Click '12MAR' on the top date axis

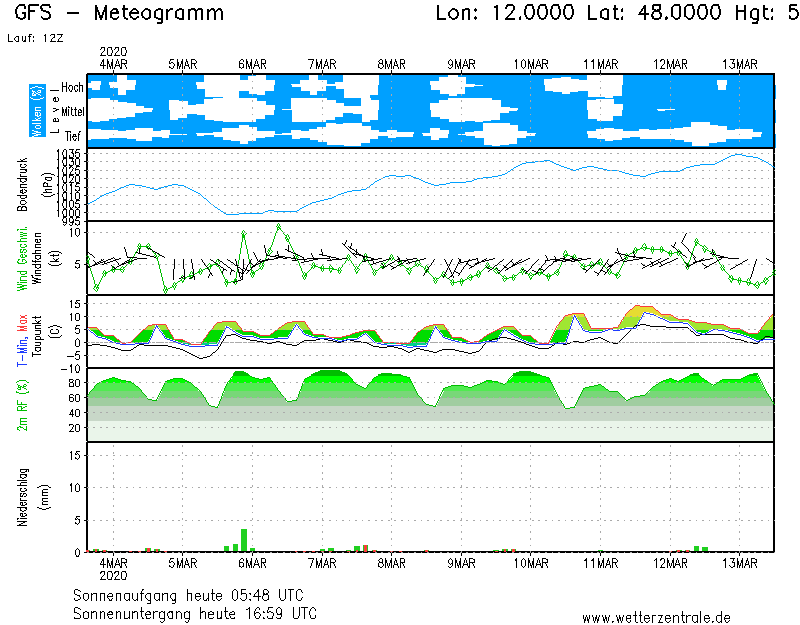[x=670, y=65]
